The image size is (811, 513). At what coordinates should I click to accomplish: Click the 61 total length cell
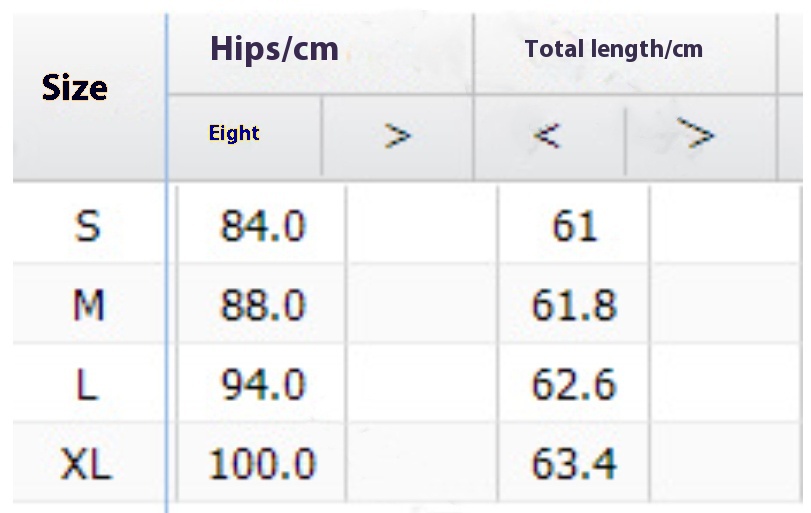click(575, 227)
